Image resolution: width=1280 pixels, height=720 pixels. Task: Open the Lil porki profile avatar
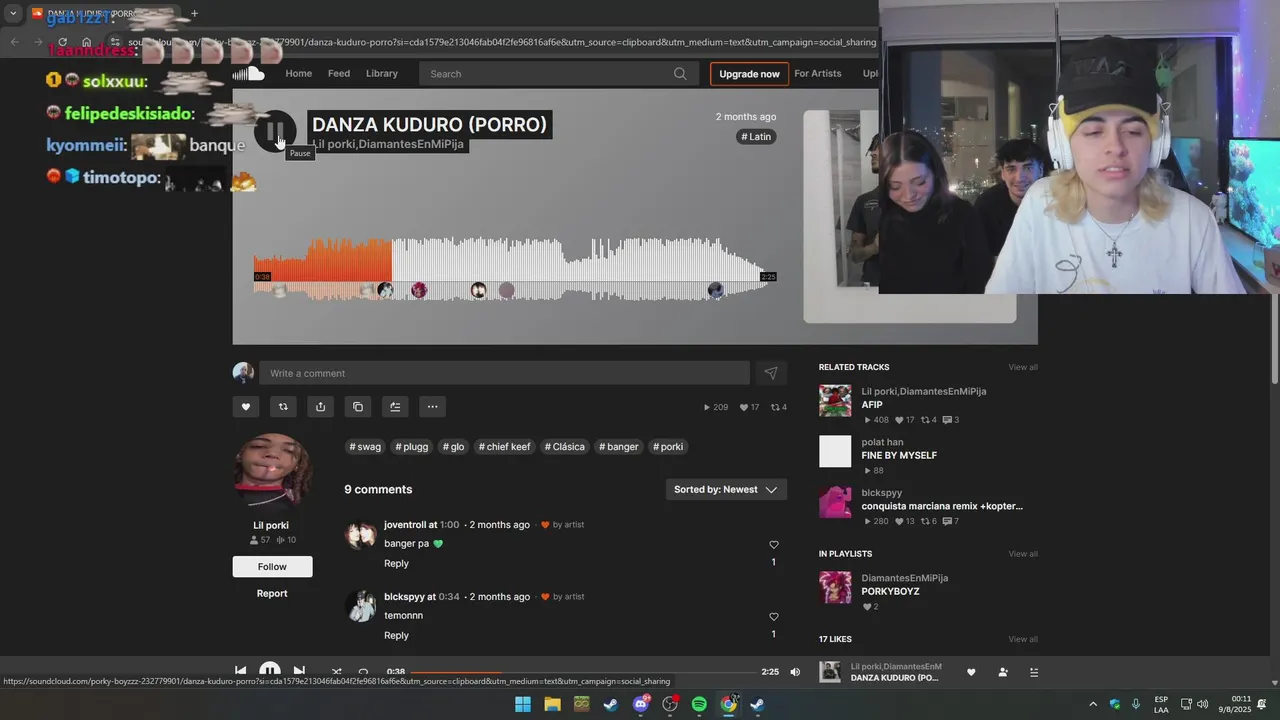[x=272, y=472]
